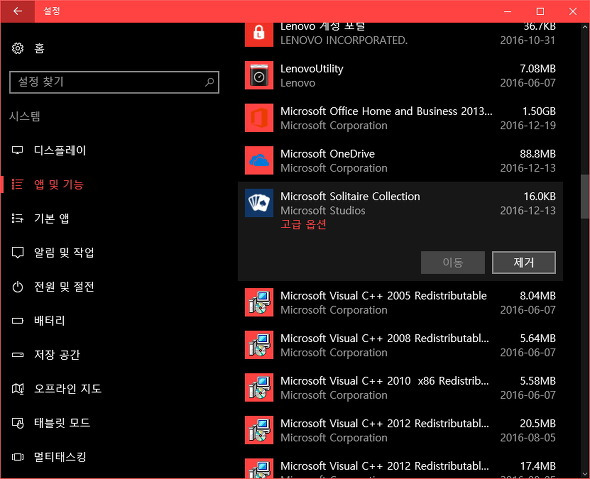Click the 16.0KB size value
Image resolution: width=590 pixels, height=479 pixels.
(x=540, y=196)
